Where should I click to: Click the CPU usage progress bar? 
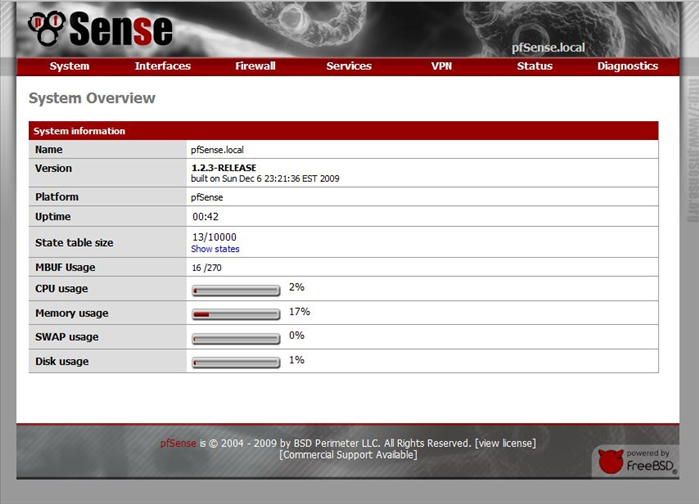click(236, 291)
